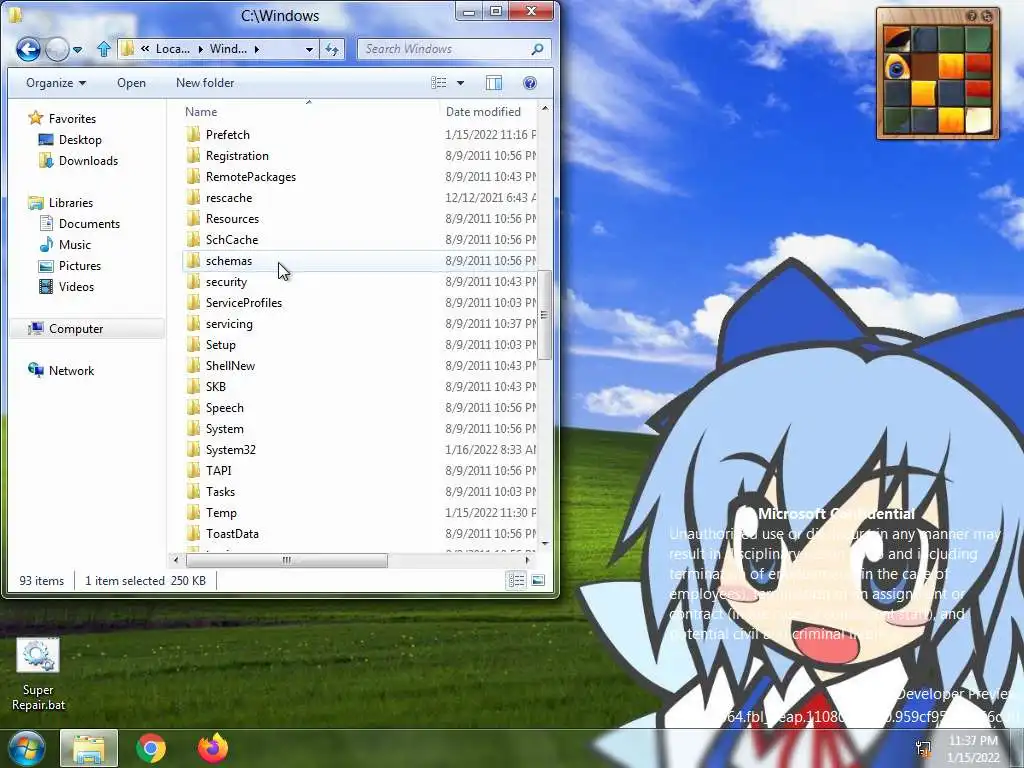Click the scroll down arrow
Viewport: 1024px width, 768px height.
pos(545,543)
